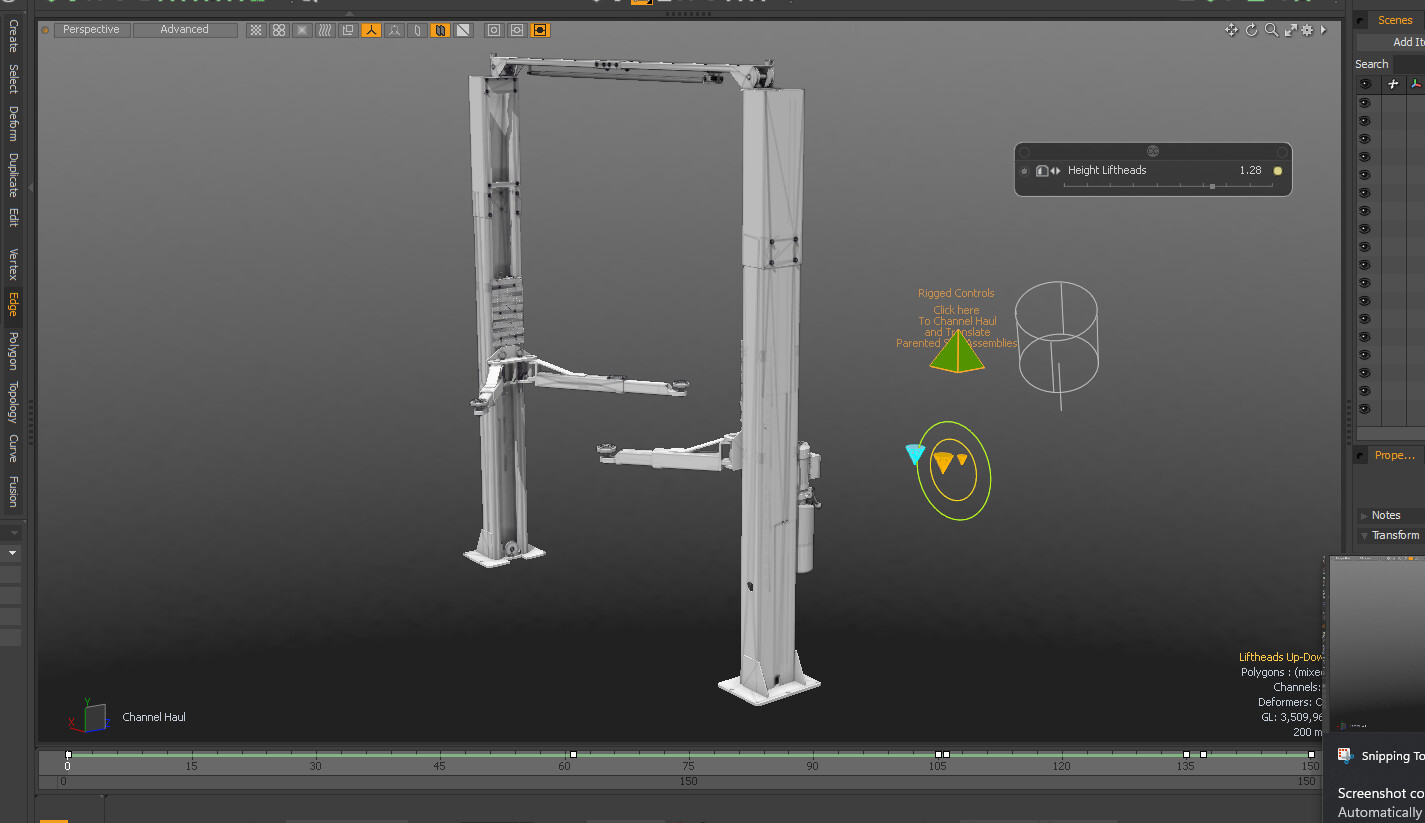1425x823 pixels.
Task: Open the viewport settings gear
Action: coord(1307,30)
